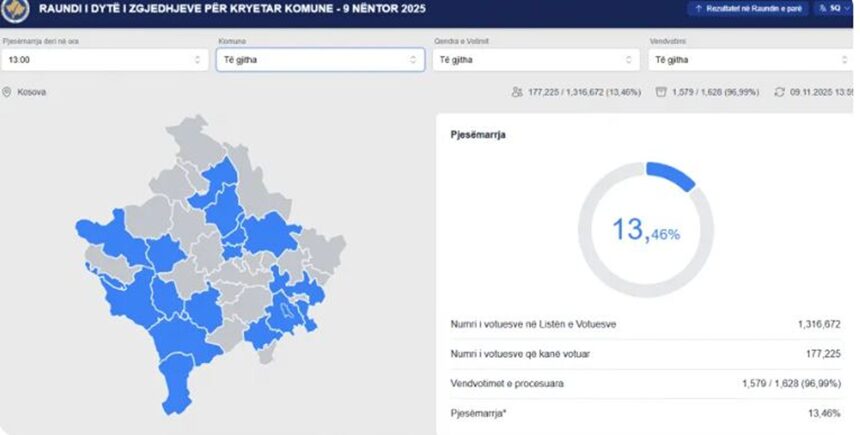Click the voters people icon
This screenshot has height=435, width=860.
click(517, 92)
